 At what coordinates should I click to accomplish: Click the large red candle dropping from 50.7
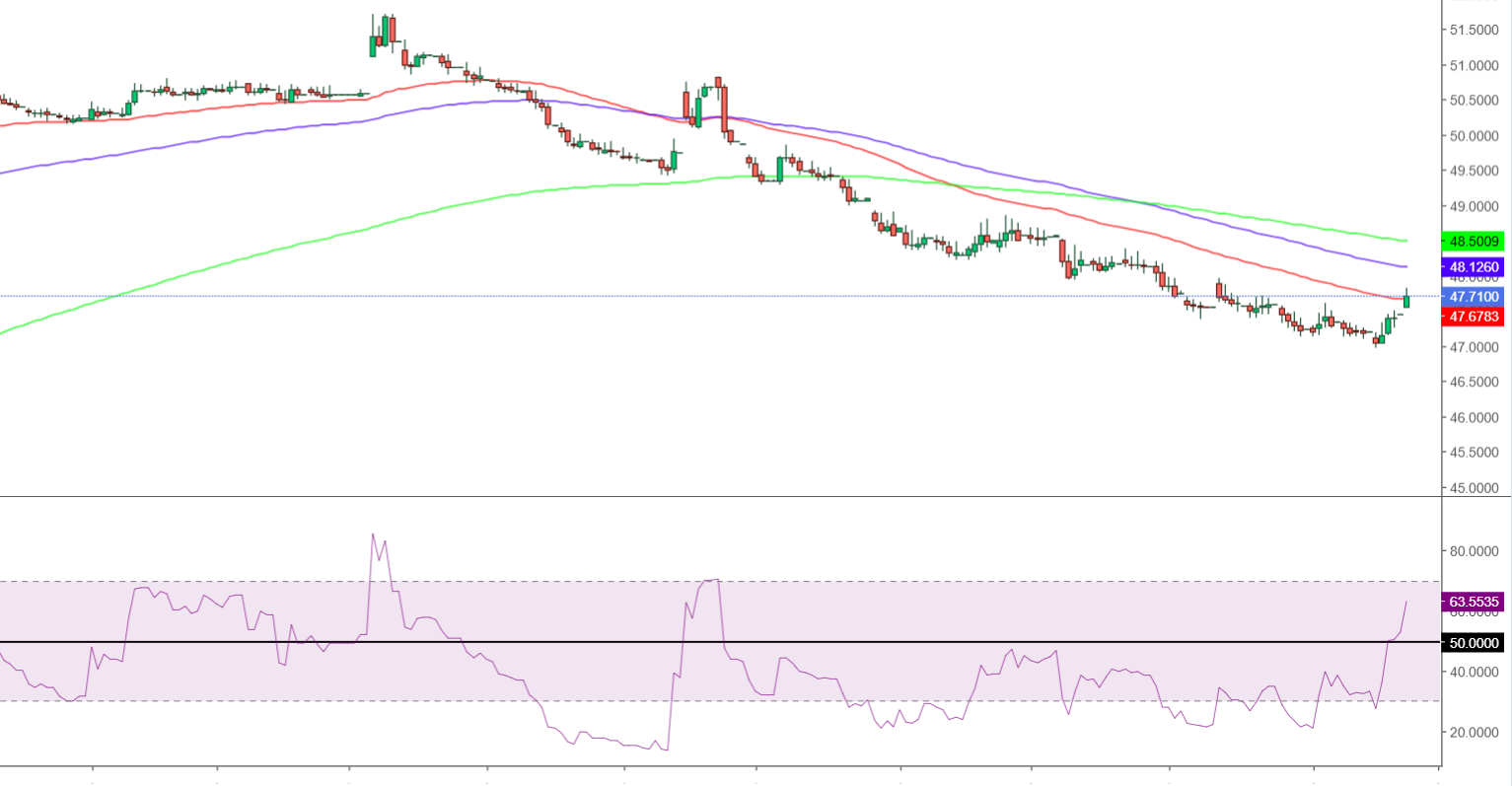[724, 108]
